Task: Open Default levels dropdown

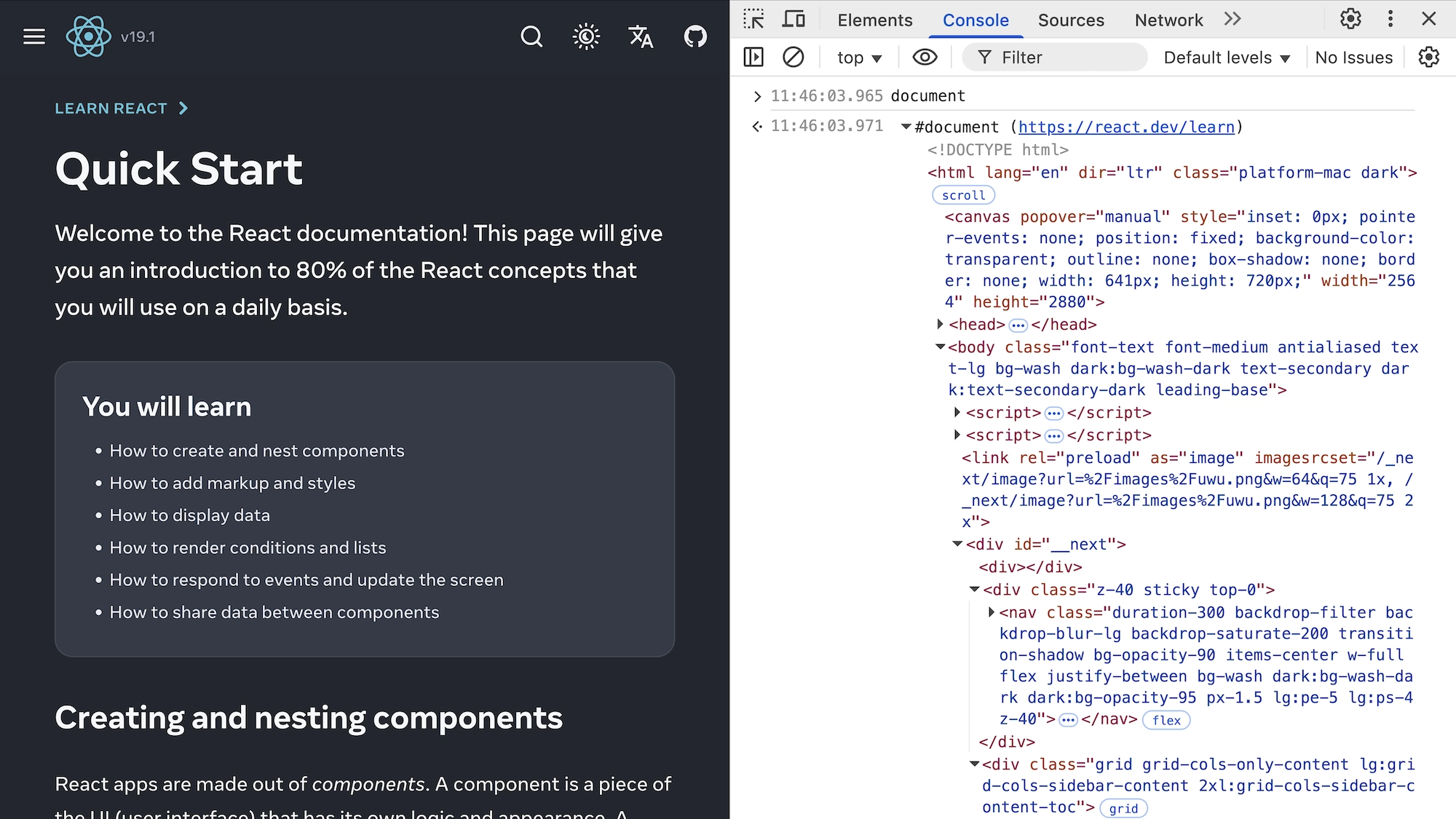Action: [1227, 58]
